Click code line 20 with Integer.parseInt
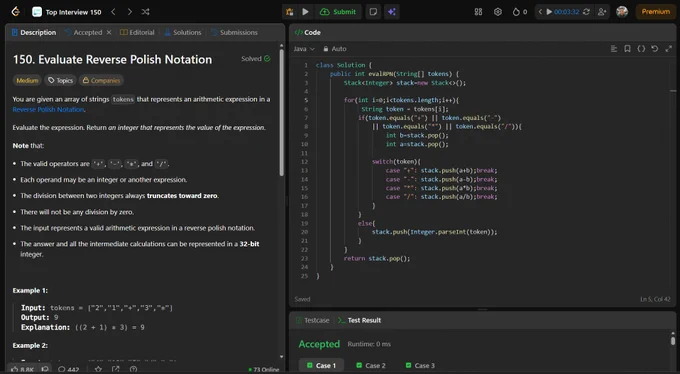680x374 pixels. click(435, 232)
